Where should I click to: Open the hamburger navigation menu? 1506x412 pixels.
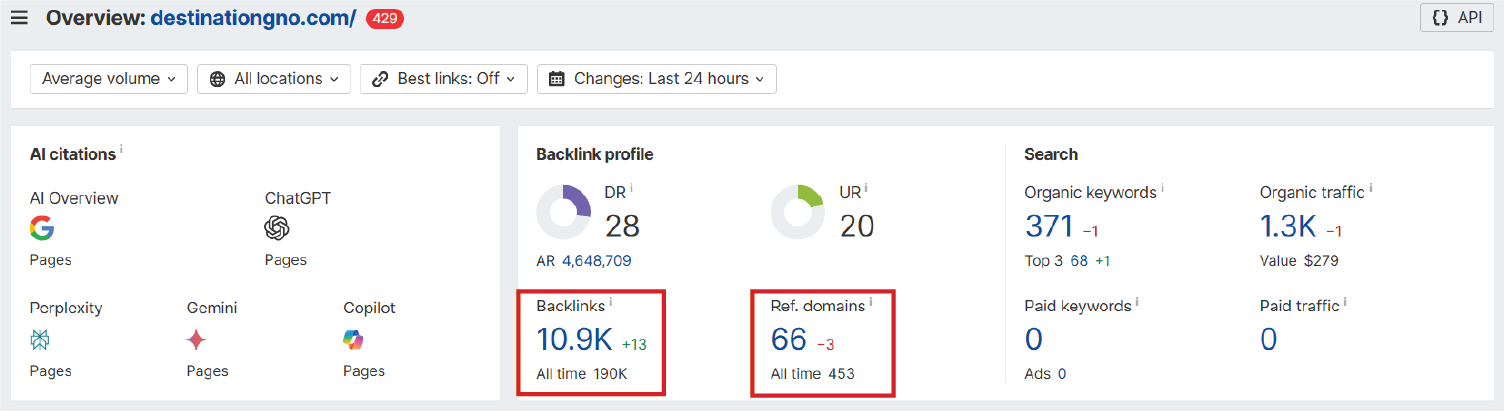click(19, 18)
